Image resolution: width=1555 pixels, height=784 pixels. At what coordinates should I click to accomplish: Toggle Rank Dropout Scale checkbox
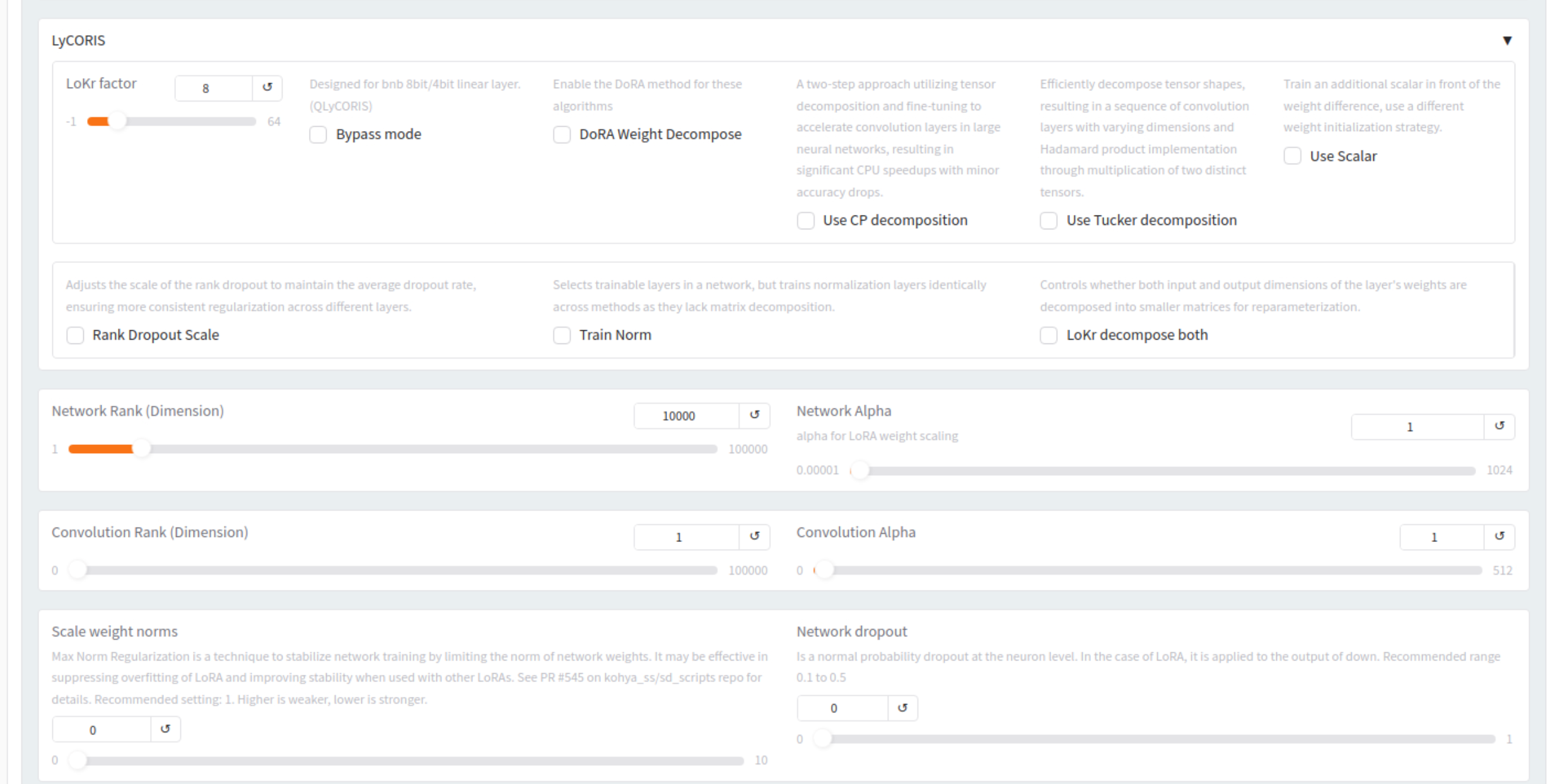click(75, 335)
